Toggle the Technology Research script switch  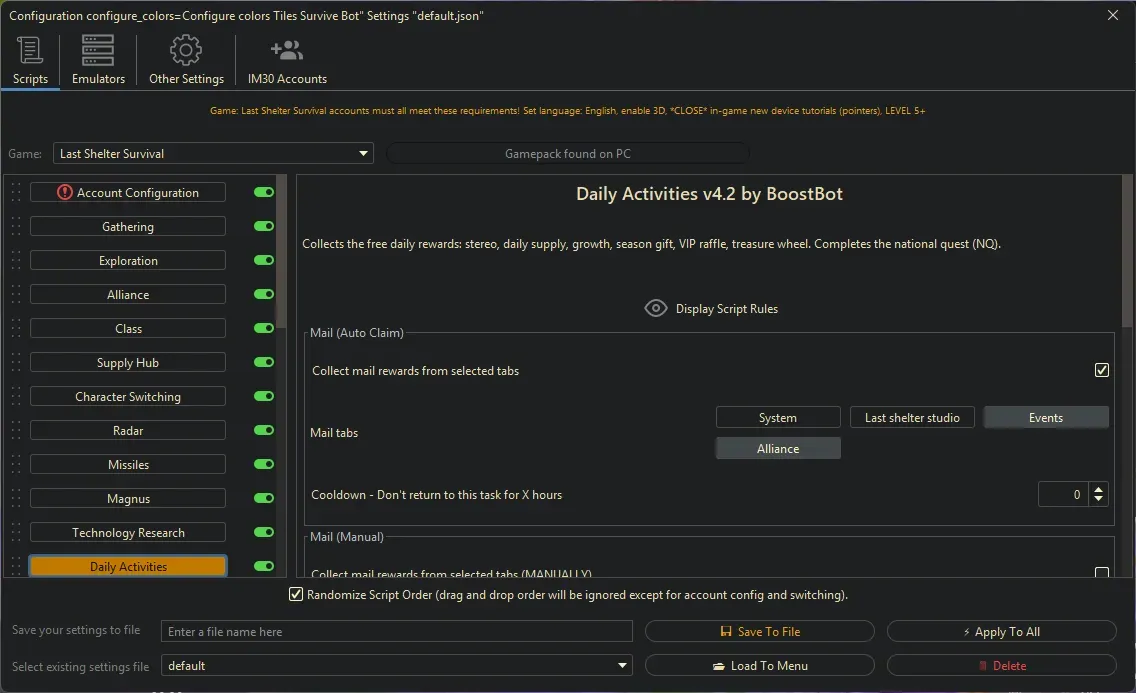tap(264, 532)
